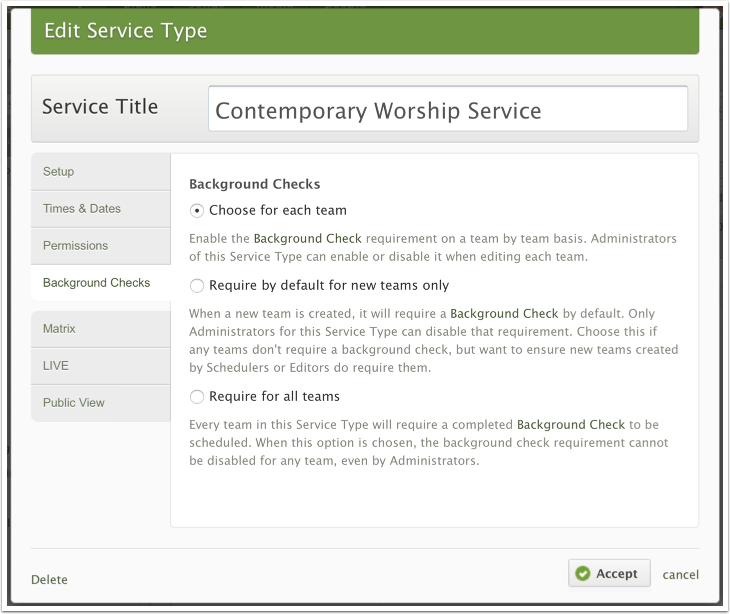Screen dimensions: 730x614
Task: Open Background Check link in new teams description
Action: click(x=504, y=314)
